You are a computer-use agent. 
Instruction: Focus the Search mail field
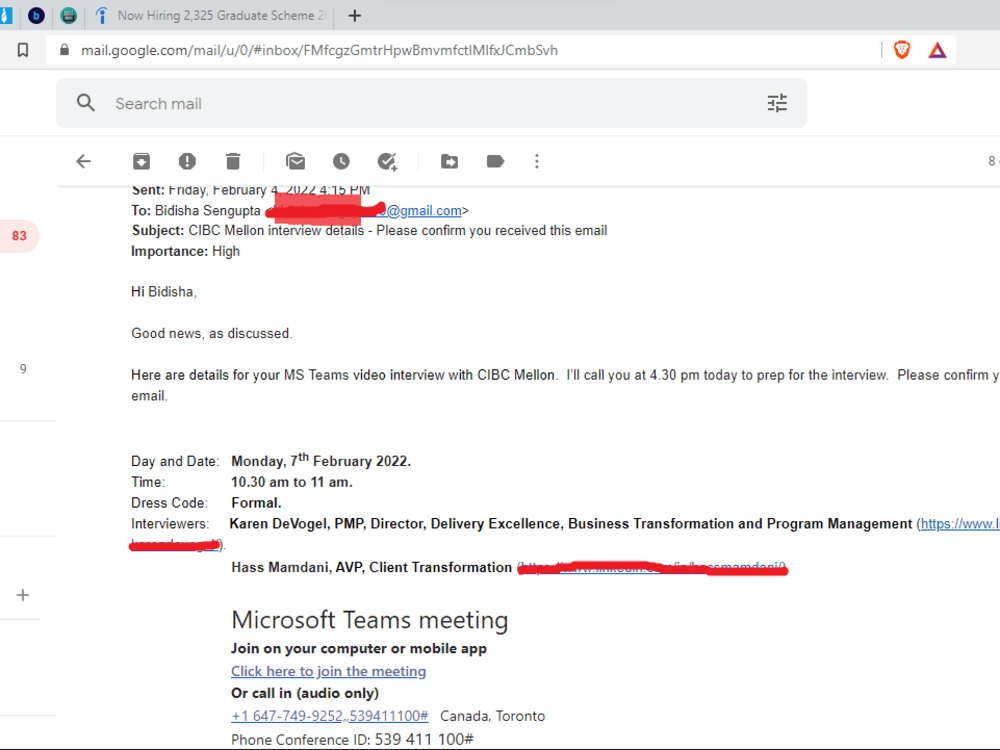pos(431,103)
